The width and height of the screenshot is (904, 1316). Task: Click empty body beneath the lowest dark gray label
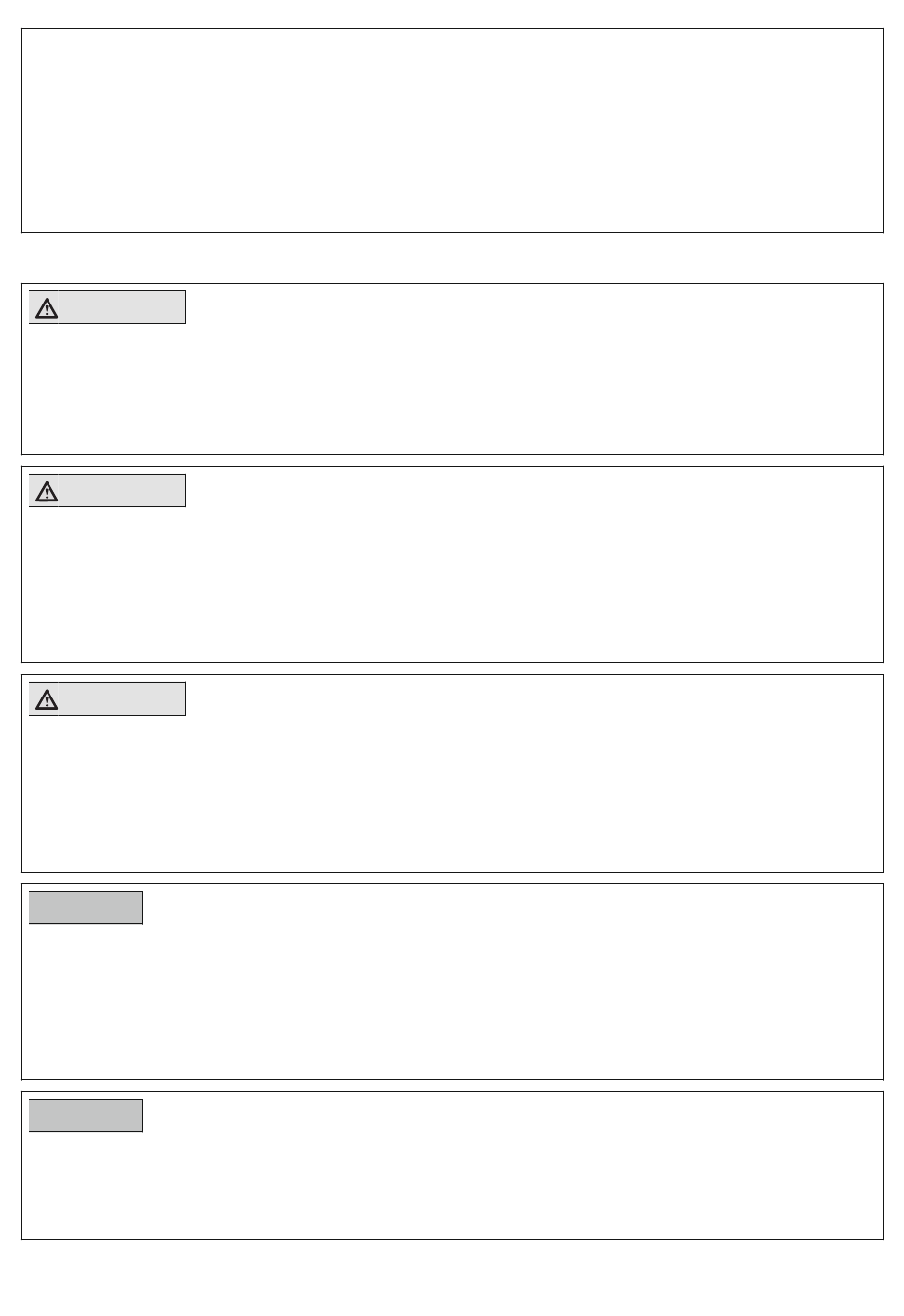click(x=452, y=1185)
